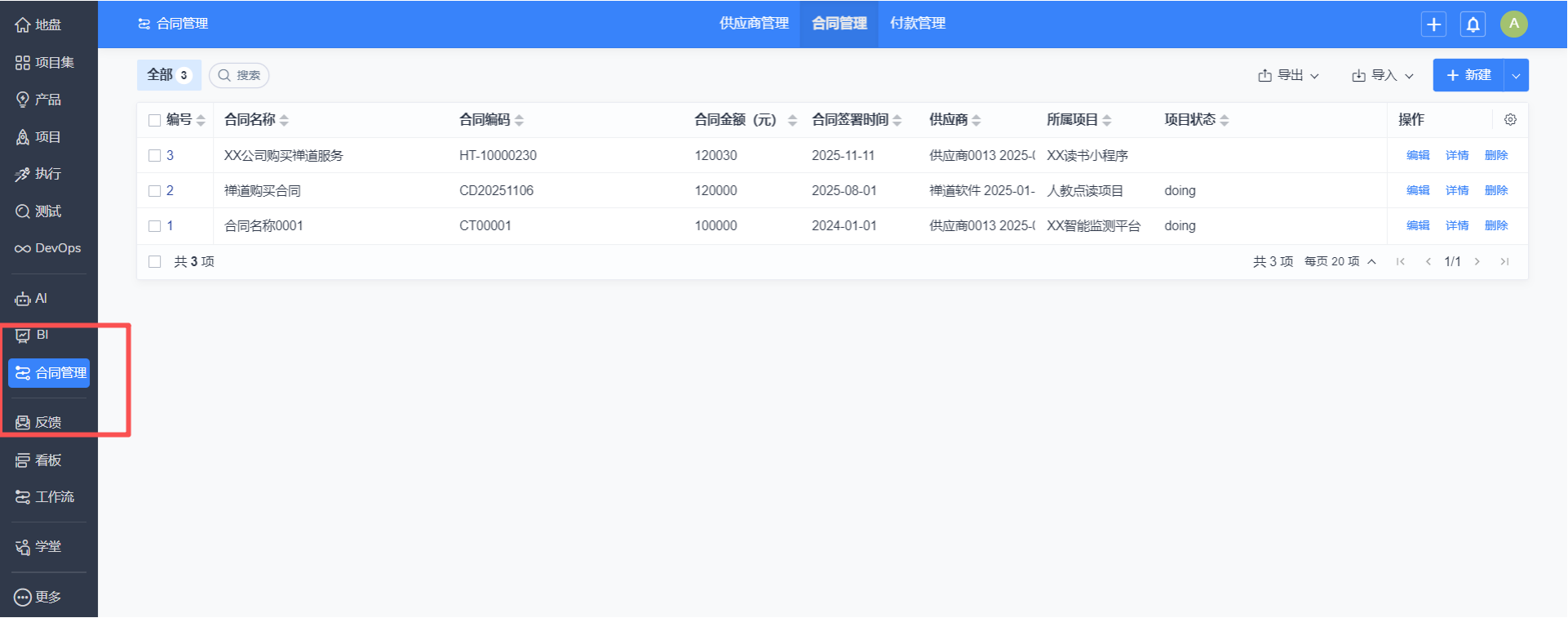This screenshot has width=1568, height=618.
Task: Open the table column settings gear
Action: coord(1510,120)
